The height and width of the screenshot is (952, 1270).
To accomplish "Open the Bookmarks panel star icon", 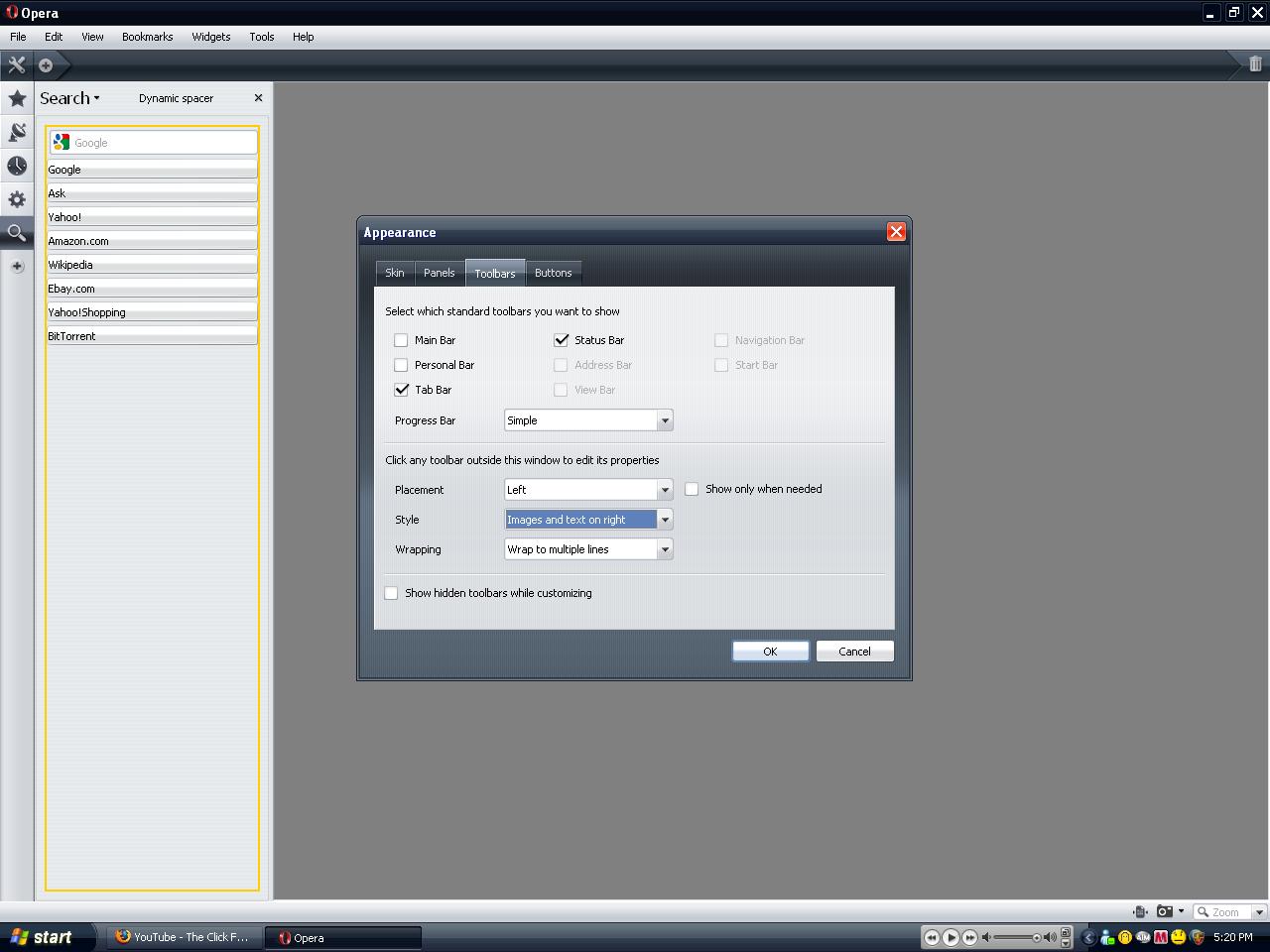I will [x=17, y=98].
